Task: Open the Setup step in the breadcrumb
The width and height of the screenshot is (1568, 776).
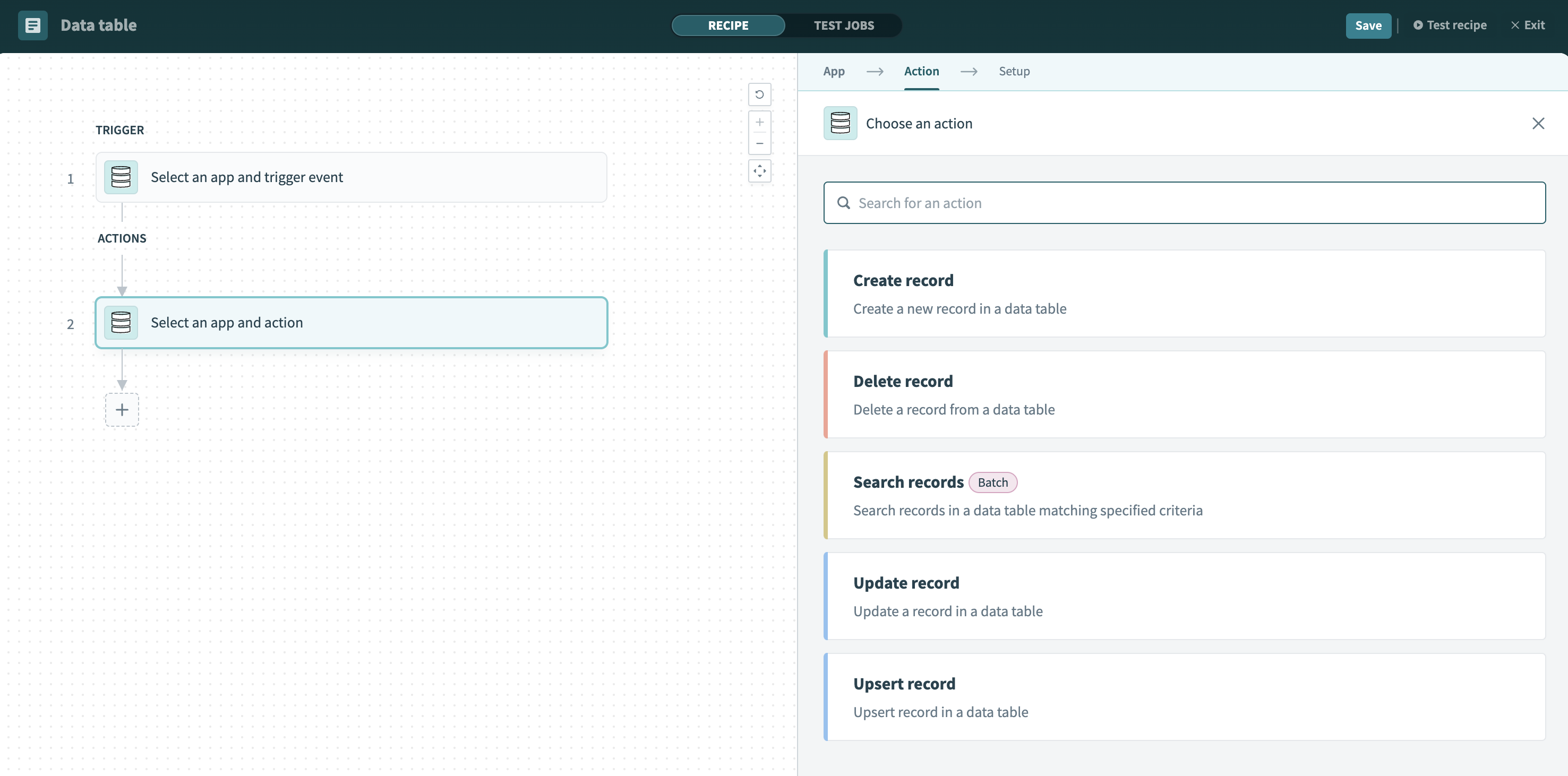Action: 1014,71
